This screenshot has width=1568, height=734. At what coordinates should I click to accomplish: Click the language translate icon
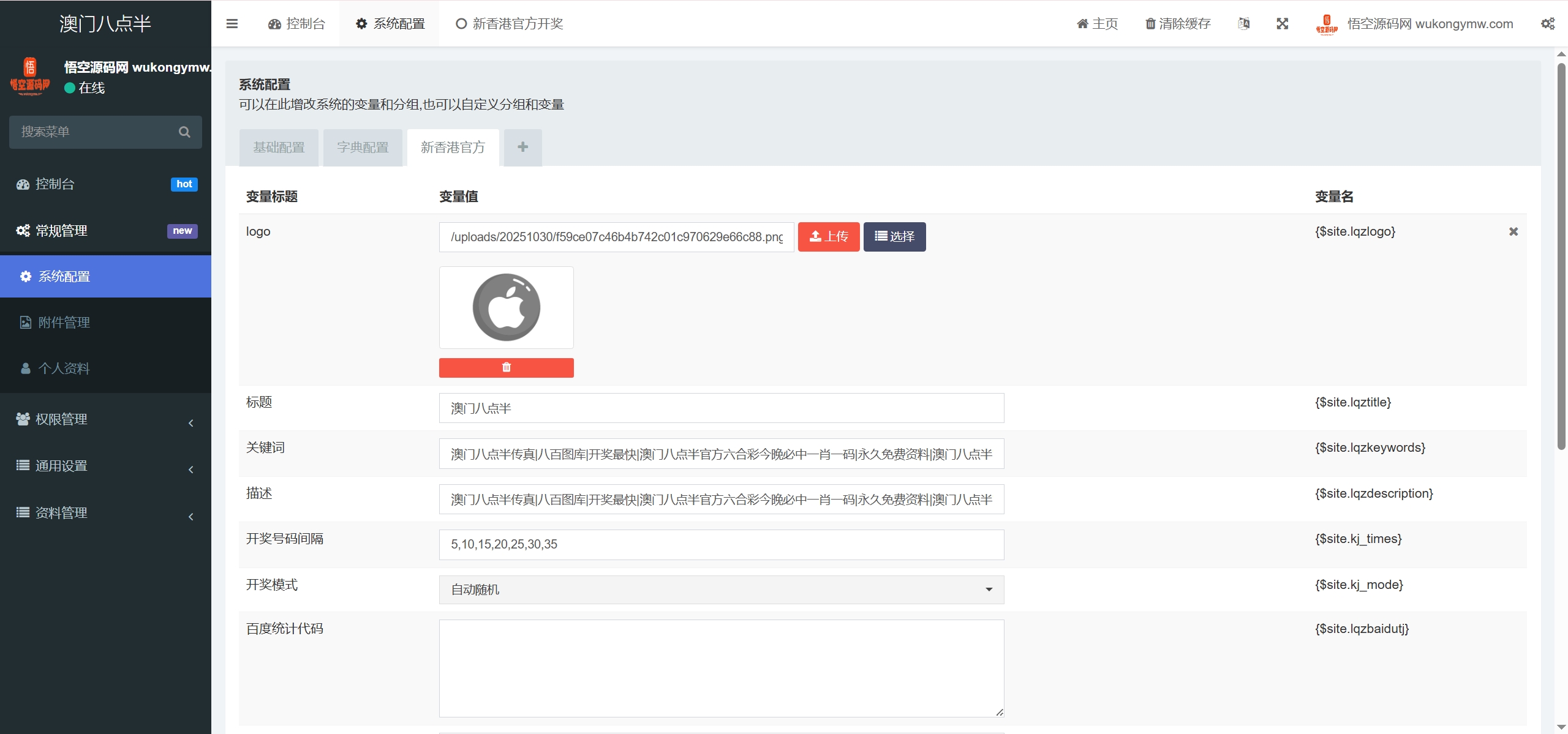point(1243,24)
